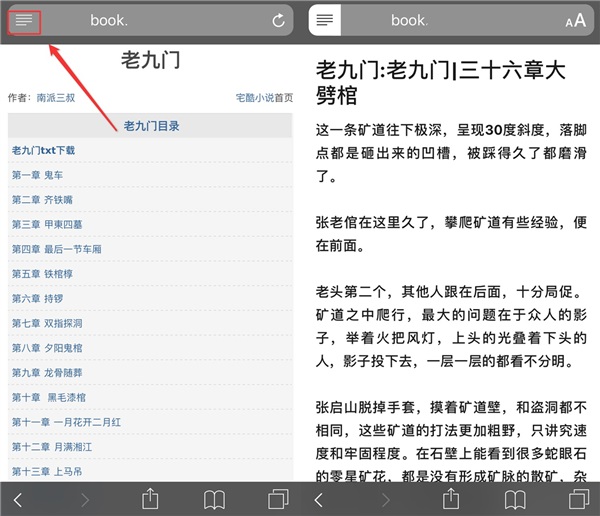This screenshot has width=600, height=516.
Task: Tap back arrow in left screen bottom toolbar
Action: tap(18, 500)
